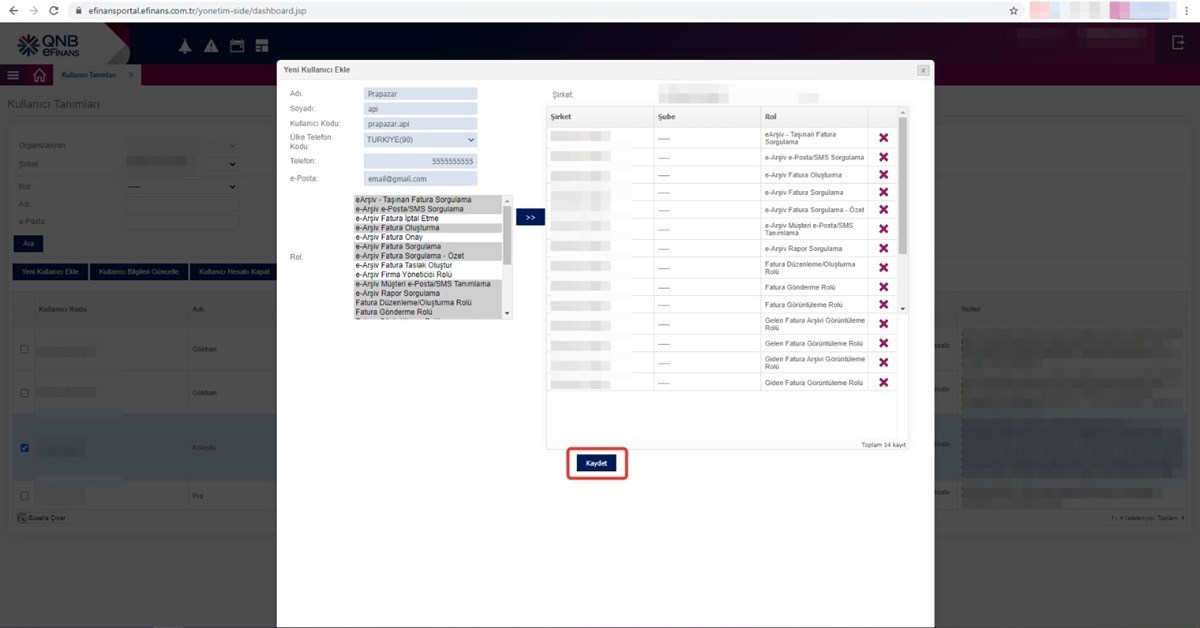The image size is (1200, 628).
Task: Go to home via the house icon
Action: tap(39, 75)
